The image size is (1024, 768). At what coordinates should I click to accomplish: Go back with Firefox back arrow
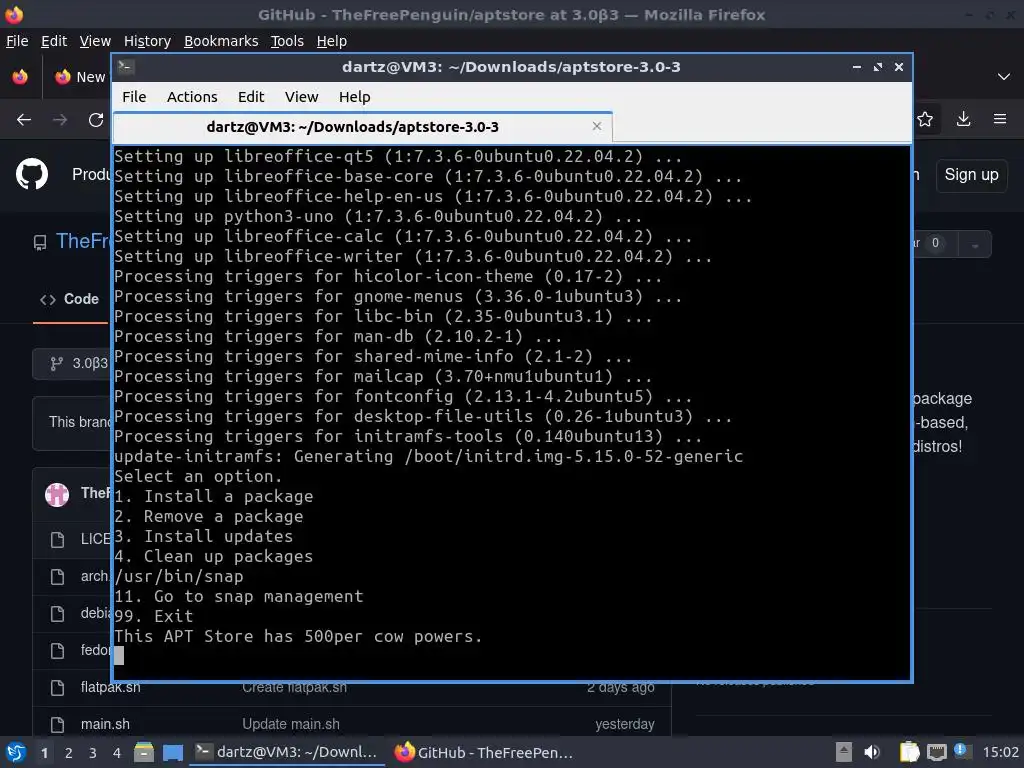point(24,120)
